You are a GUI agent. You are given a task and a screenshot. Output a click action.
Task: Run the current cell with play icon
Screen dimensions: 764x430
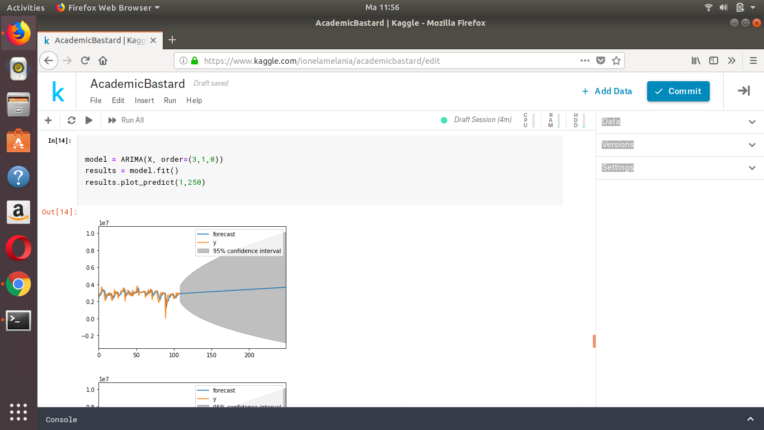click(x=89, y=120)
